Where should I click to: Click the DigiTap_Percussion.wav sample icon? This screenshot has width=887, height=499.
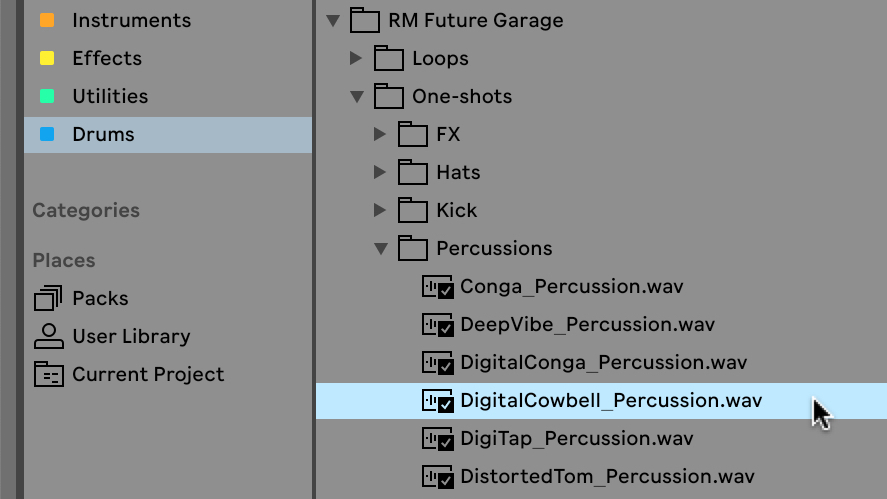[x=437, y=438]
